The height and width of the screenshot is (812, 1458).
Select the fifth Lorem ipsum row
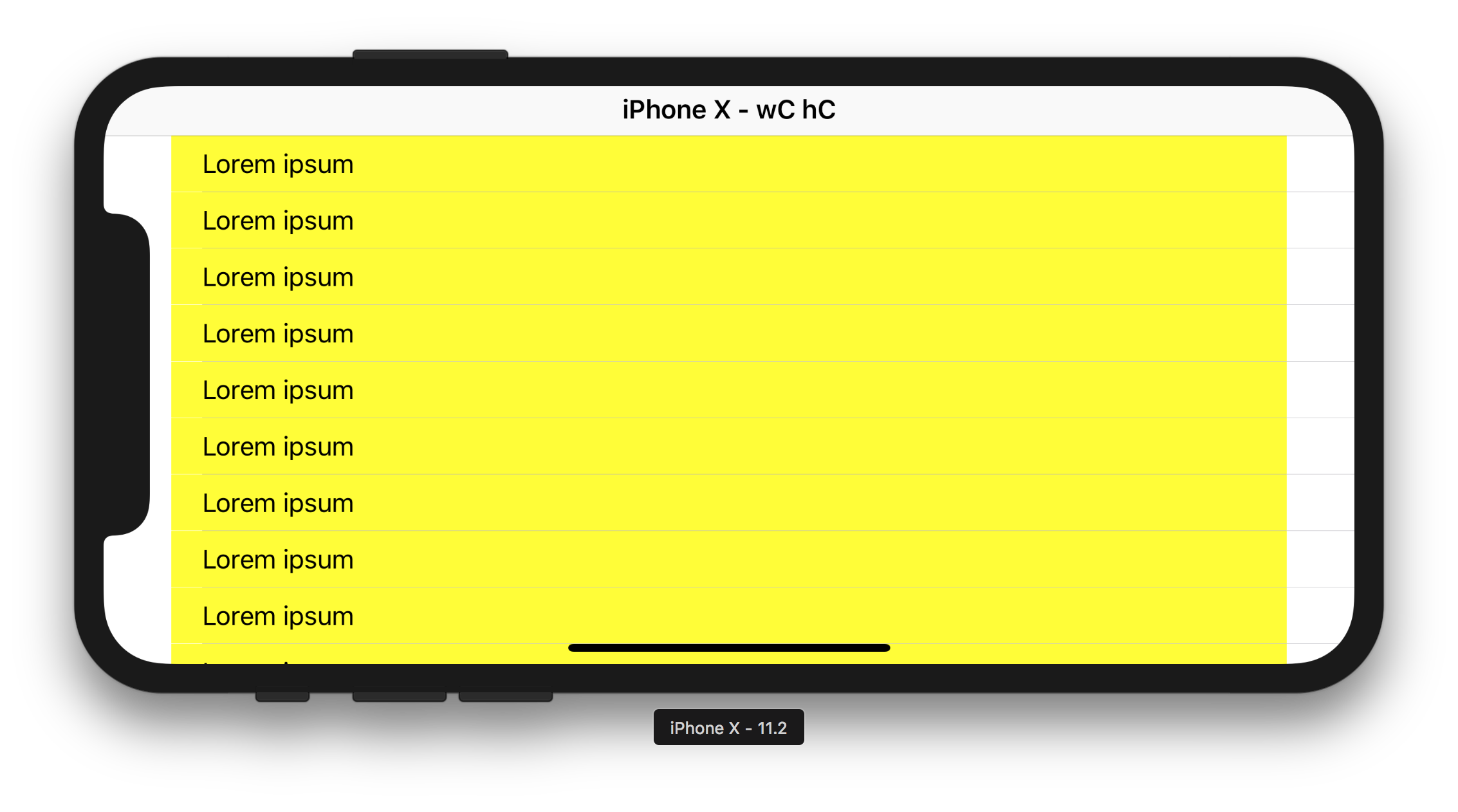pyautogui.click(x=728, y=390)
